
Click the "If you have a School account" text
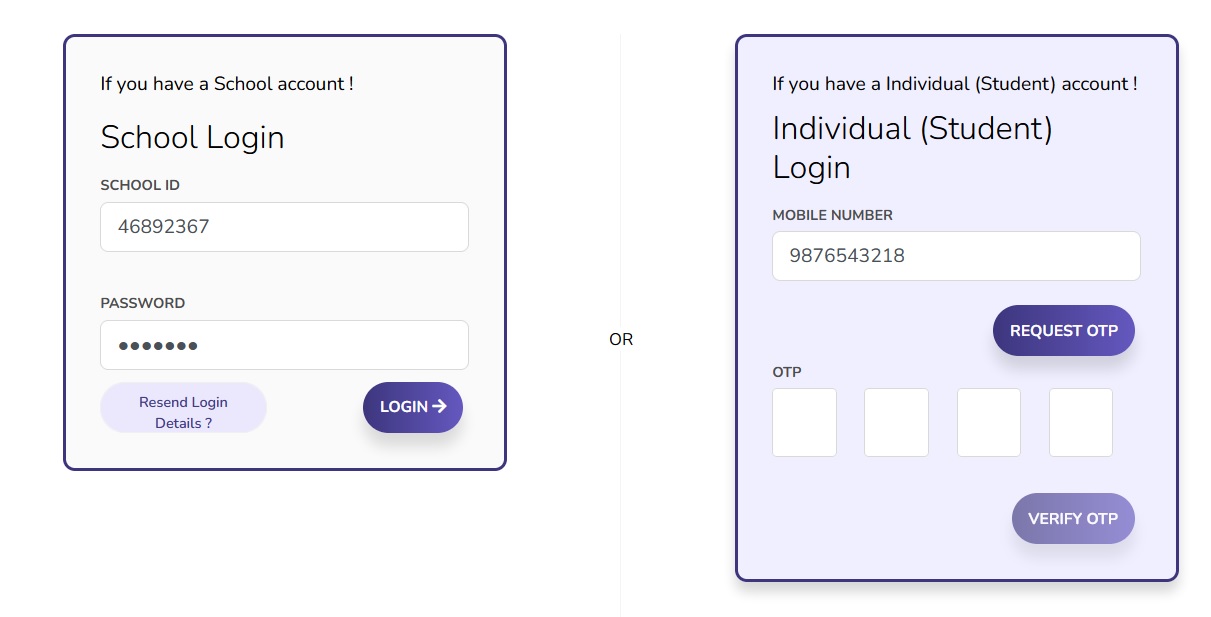pyautogui.click(x=227, y=84)
